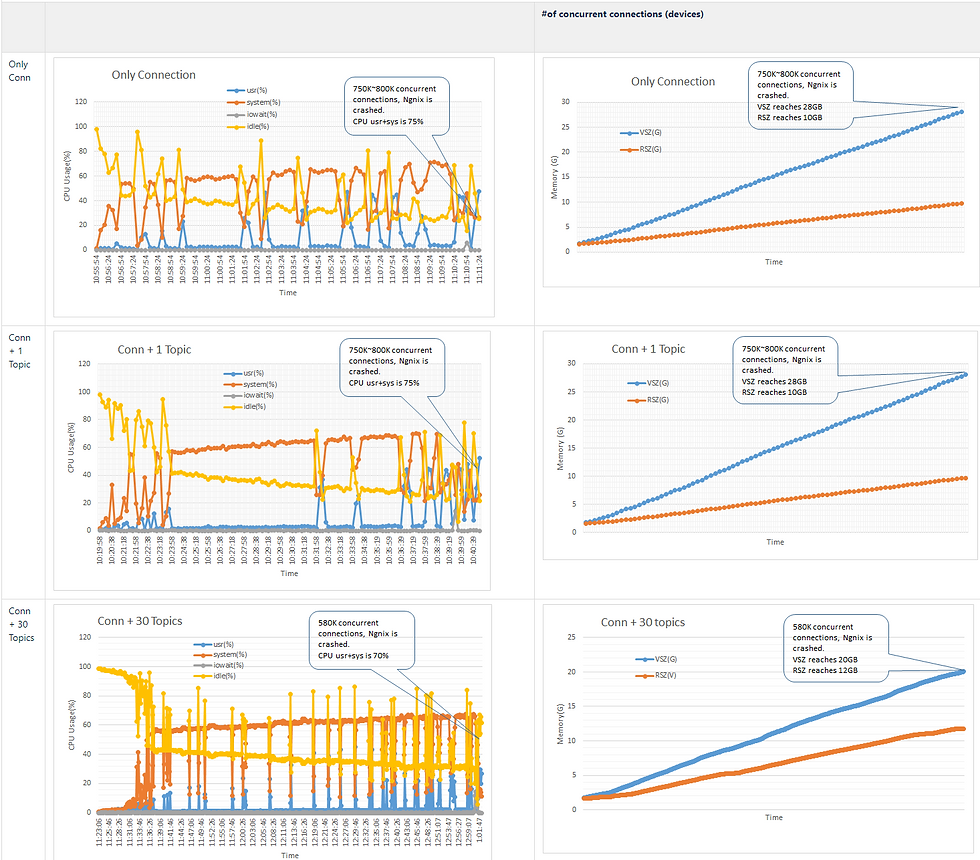Click the 'Only Conn' row label cell
The width and height of the screenshot is (980, 860).
23,189
